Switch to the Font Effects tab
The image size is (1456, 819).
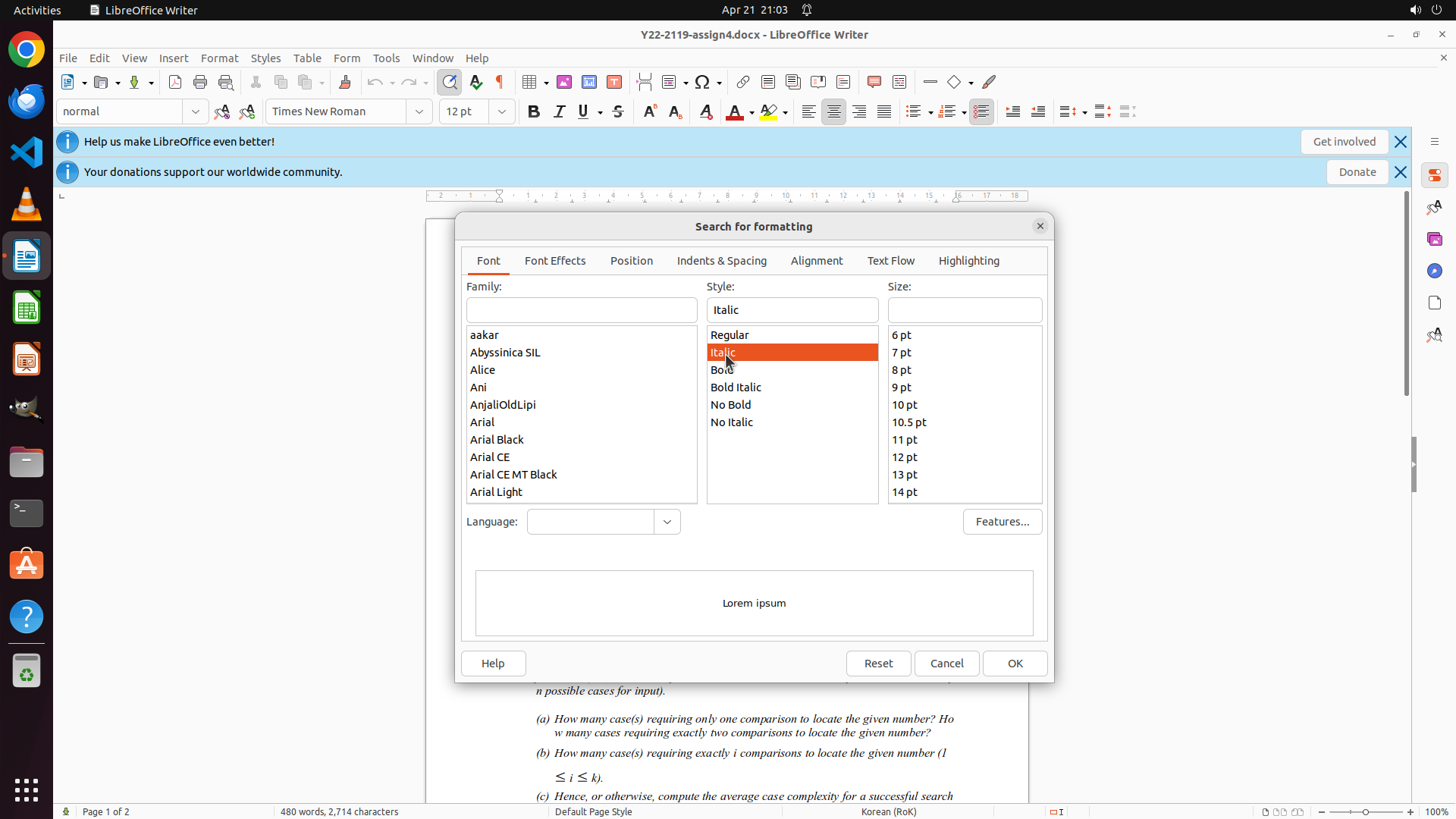[555, 260]
